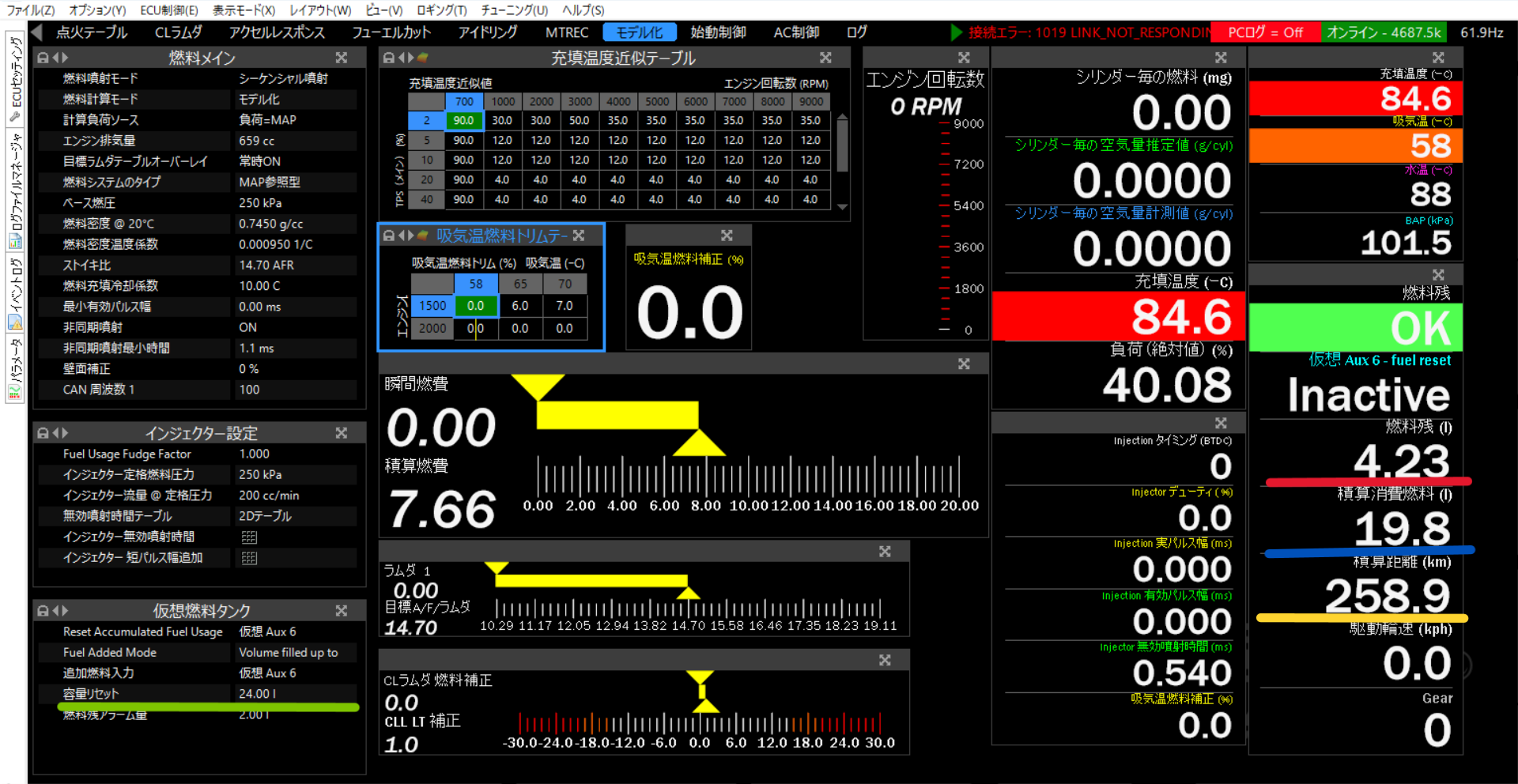The image size is (1518, 784).
Task: Click the previous arrow in インジェクター設定 header
Action: pyautogui.click(x=55, y=433)
